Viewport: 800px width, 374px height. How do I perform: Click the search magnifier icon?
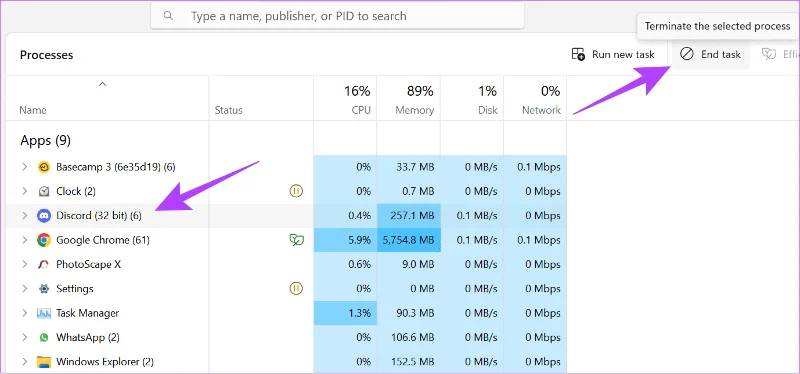[168, 16]
